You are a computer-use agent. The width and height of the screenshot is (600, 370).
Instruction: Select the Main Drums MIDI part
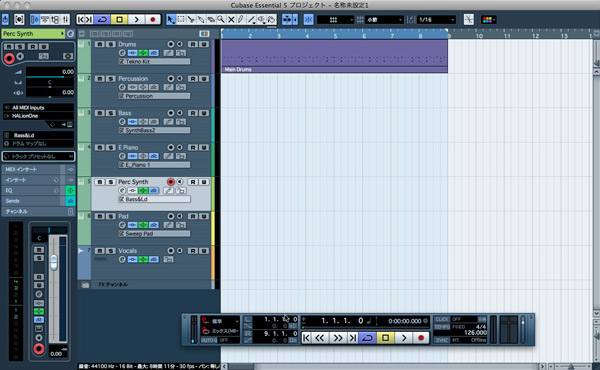click(x=334, y=56)
